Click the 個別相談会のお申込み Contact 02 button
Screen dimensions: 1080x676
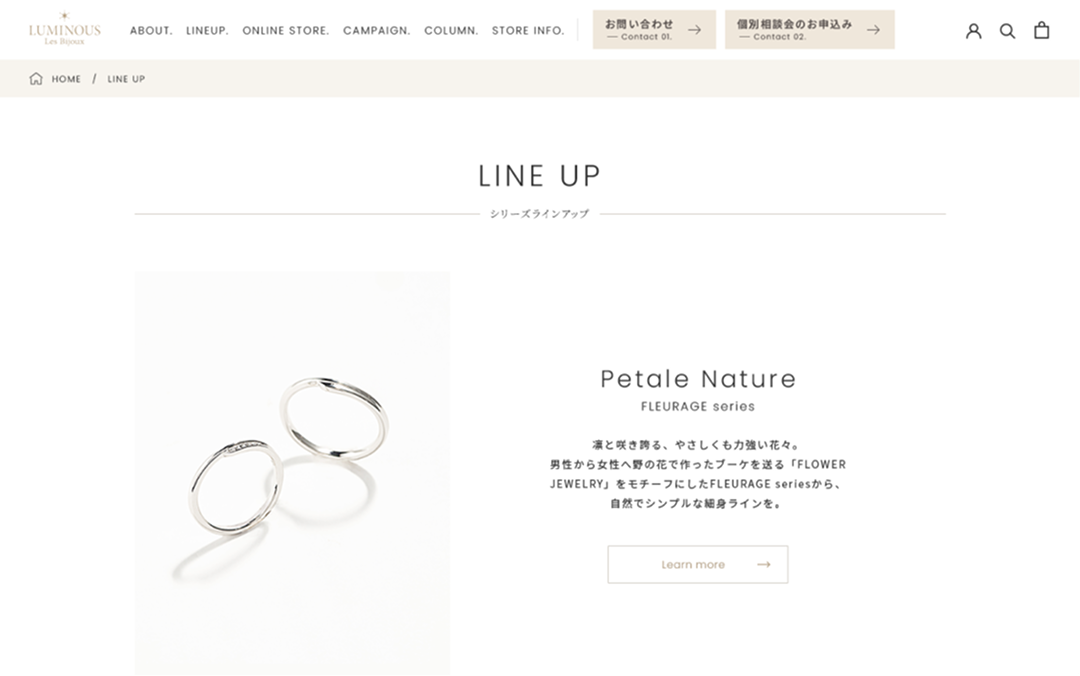coord(810,30)
